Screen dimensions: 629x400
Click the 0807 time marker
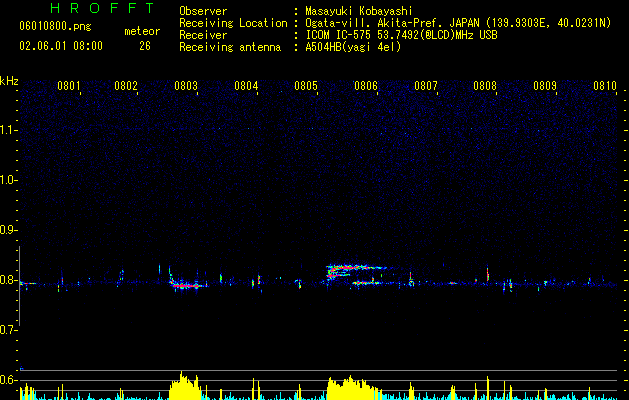426,86
